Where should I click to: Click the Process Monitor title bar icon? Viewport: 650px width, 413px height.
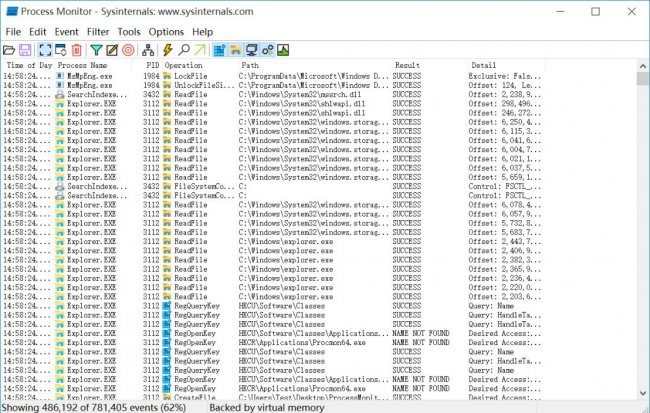click(12, 11)
